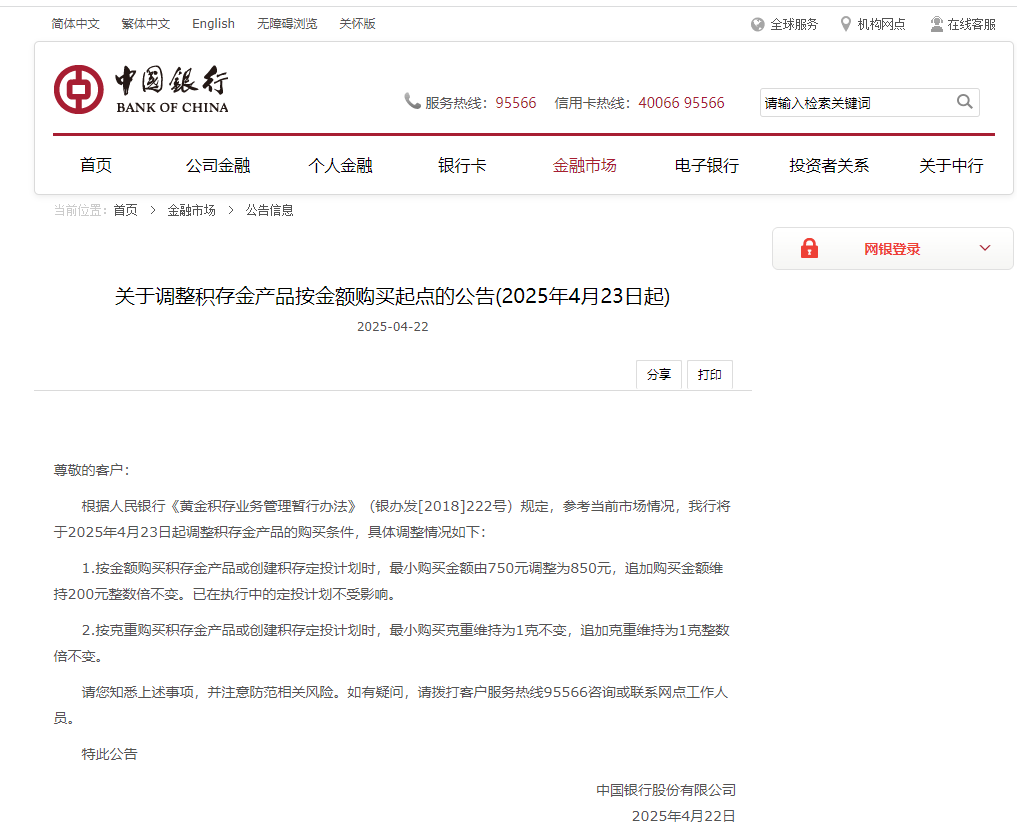This screenshot has width=1017, height=835.
Task: Open the 关于中行 navigation menu
Action: 951,165
